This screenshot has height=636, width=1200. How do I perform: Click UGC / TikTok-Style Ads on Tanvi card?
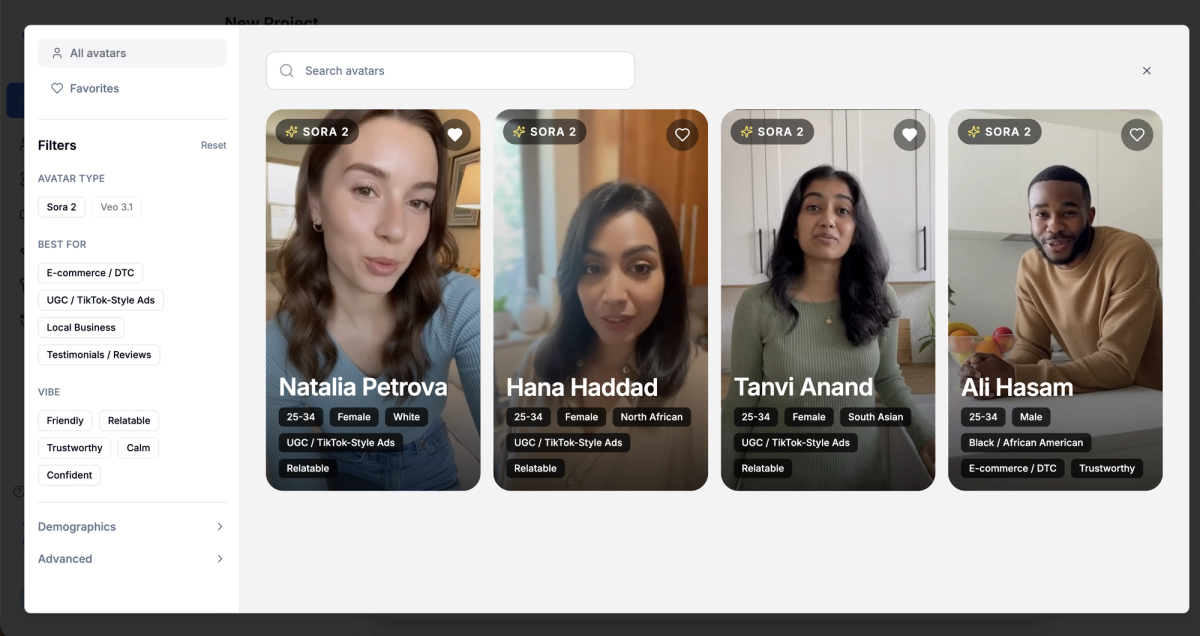(796, 443)
